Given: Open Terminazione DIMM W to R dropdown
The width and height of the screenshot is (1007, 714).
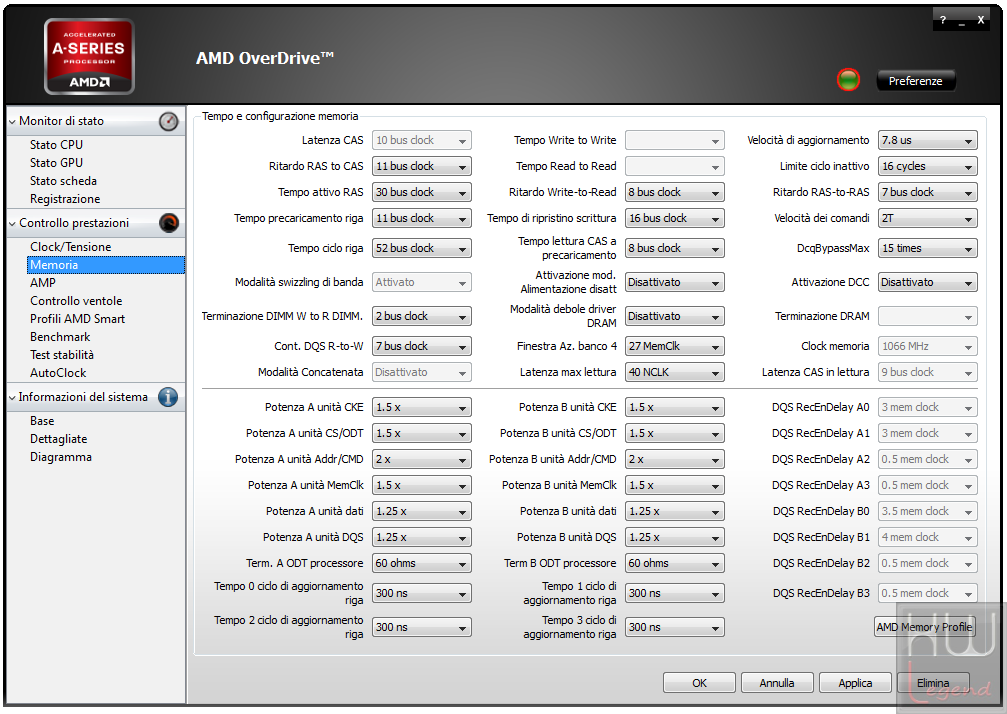Looking at the screenshot, I should 421,316.
